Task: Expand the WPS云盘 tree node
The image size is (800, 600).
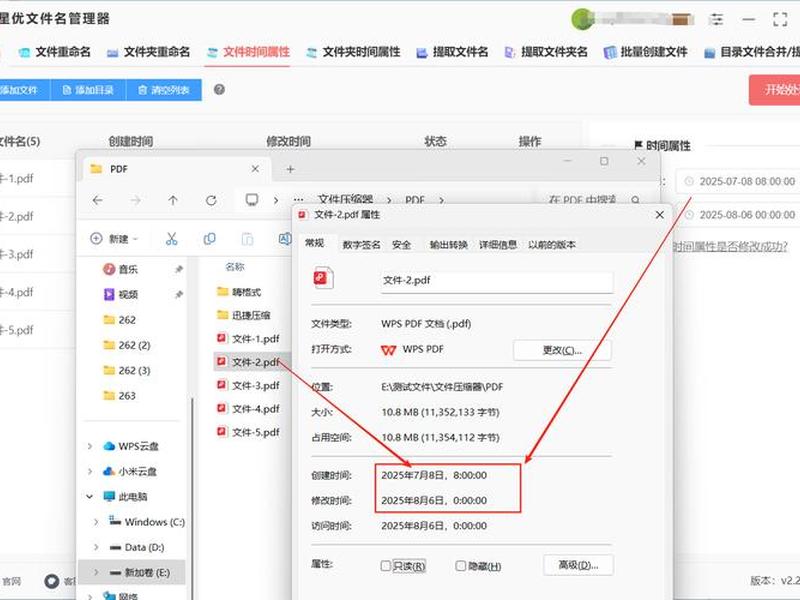Action: (x=90, y=446)
